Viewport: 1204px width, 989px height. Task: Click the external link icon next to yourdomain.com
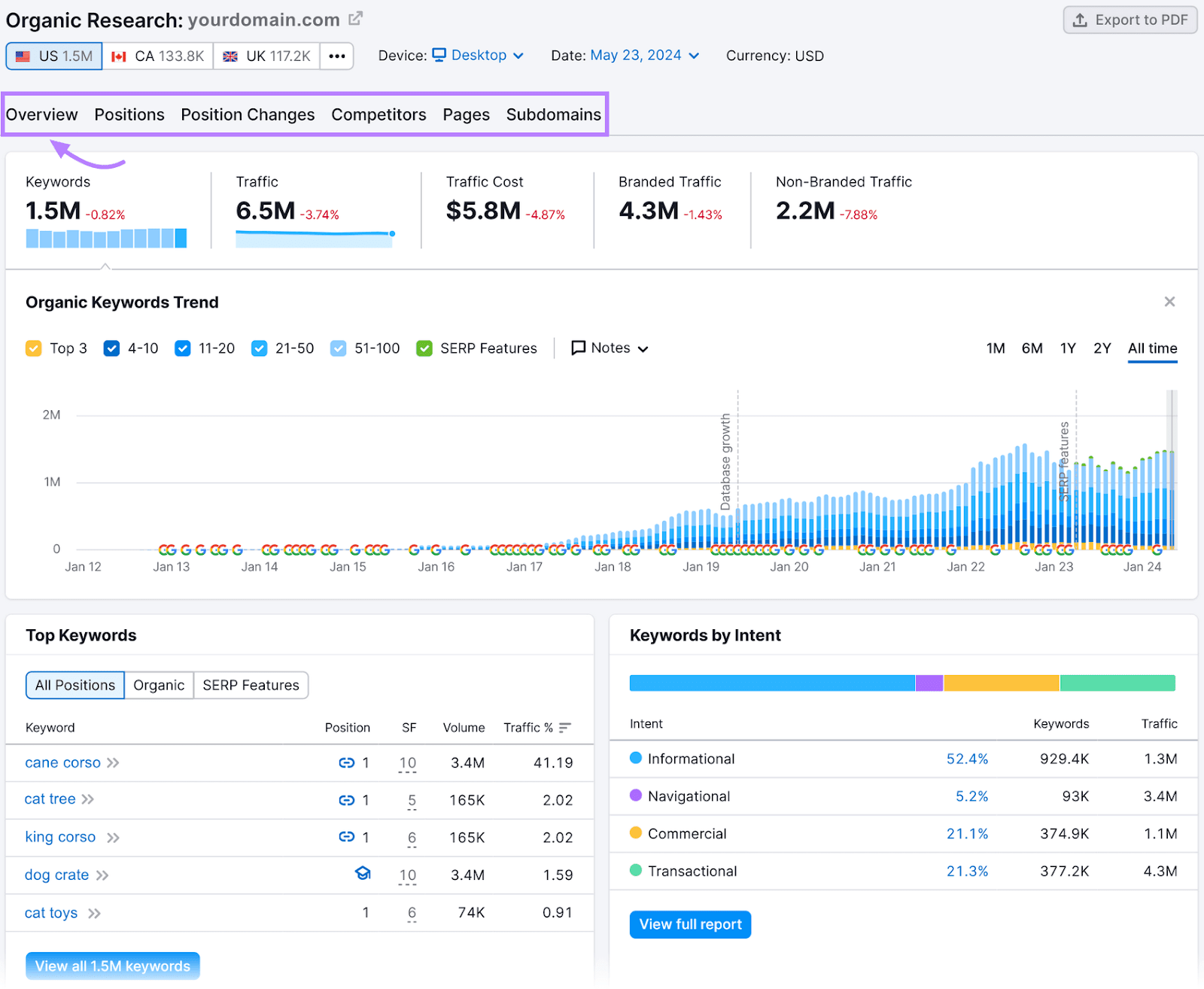(x=355, y=18)
